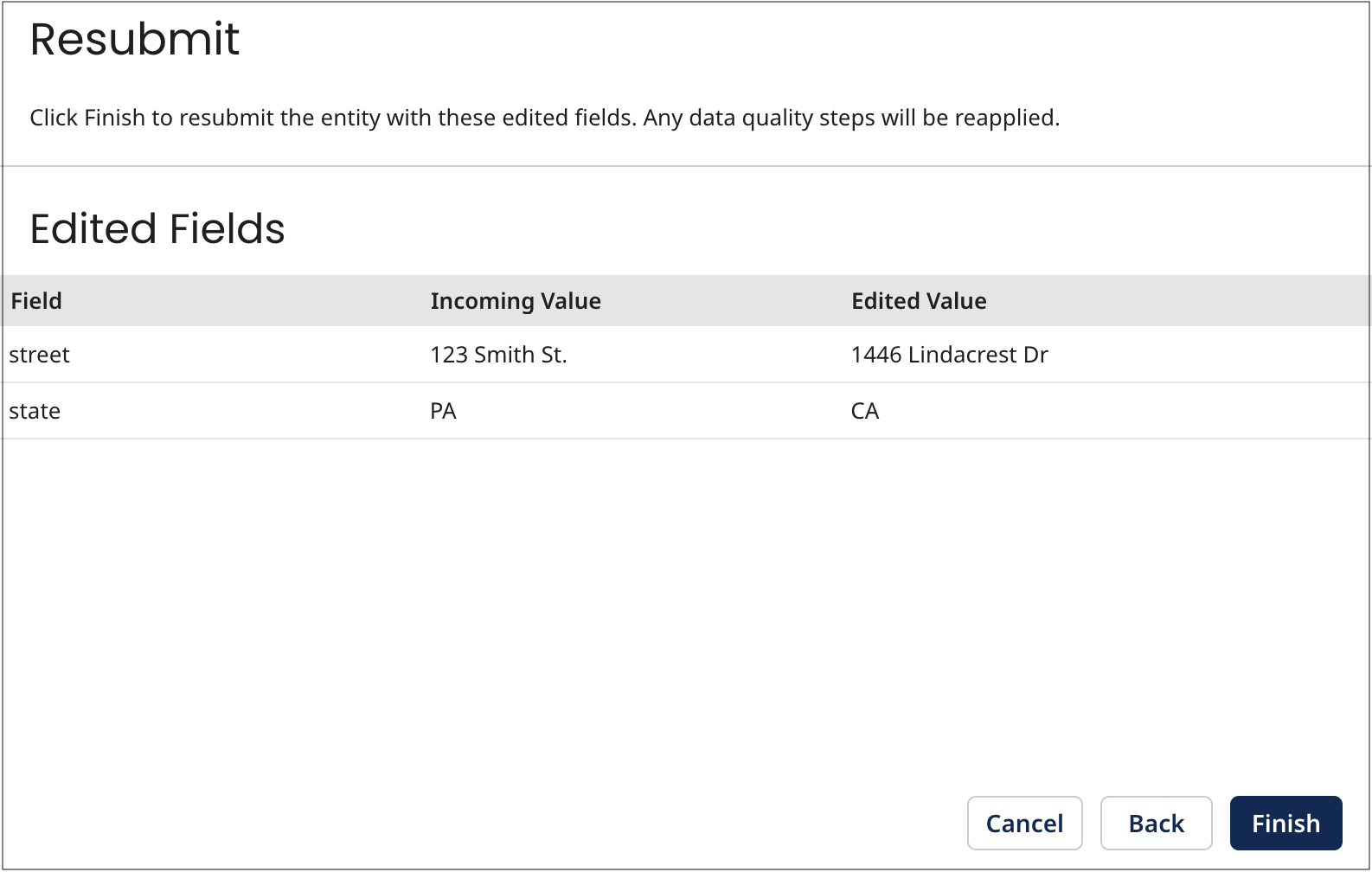This screenshot has height=872, width=1372.
Task: Click the Edited Fields heading
Action: click(157, 229)
